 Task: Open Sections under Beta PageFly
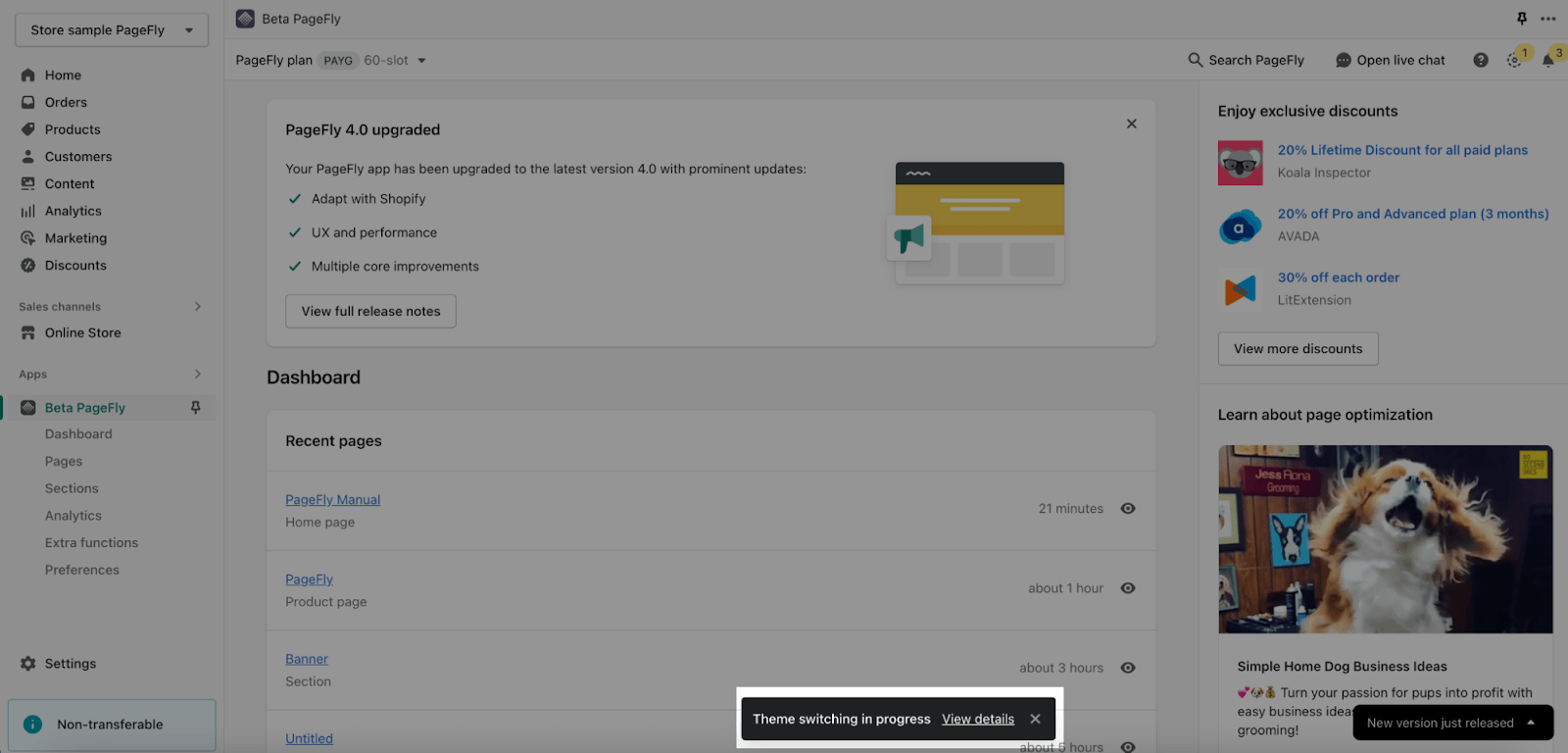pos(72,488)
